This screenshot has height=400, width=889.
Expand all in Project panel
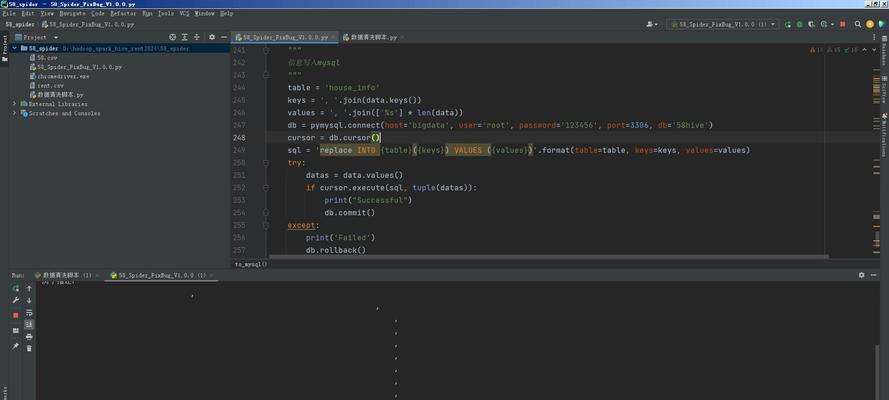[184, 37]
